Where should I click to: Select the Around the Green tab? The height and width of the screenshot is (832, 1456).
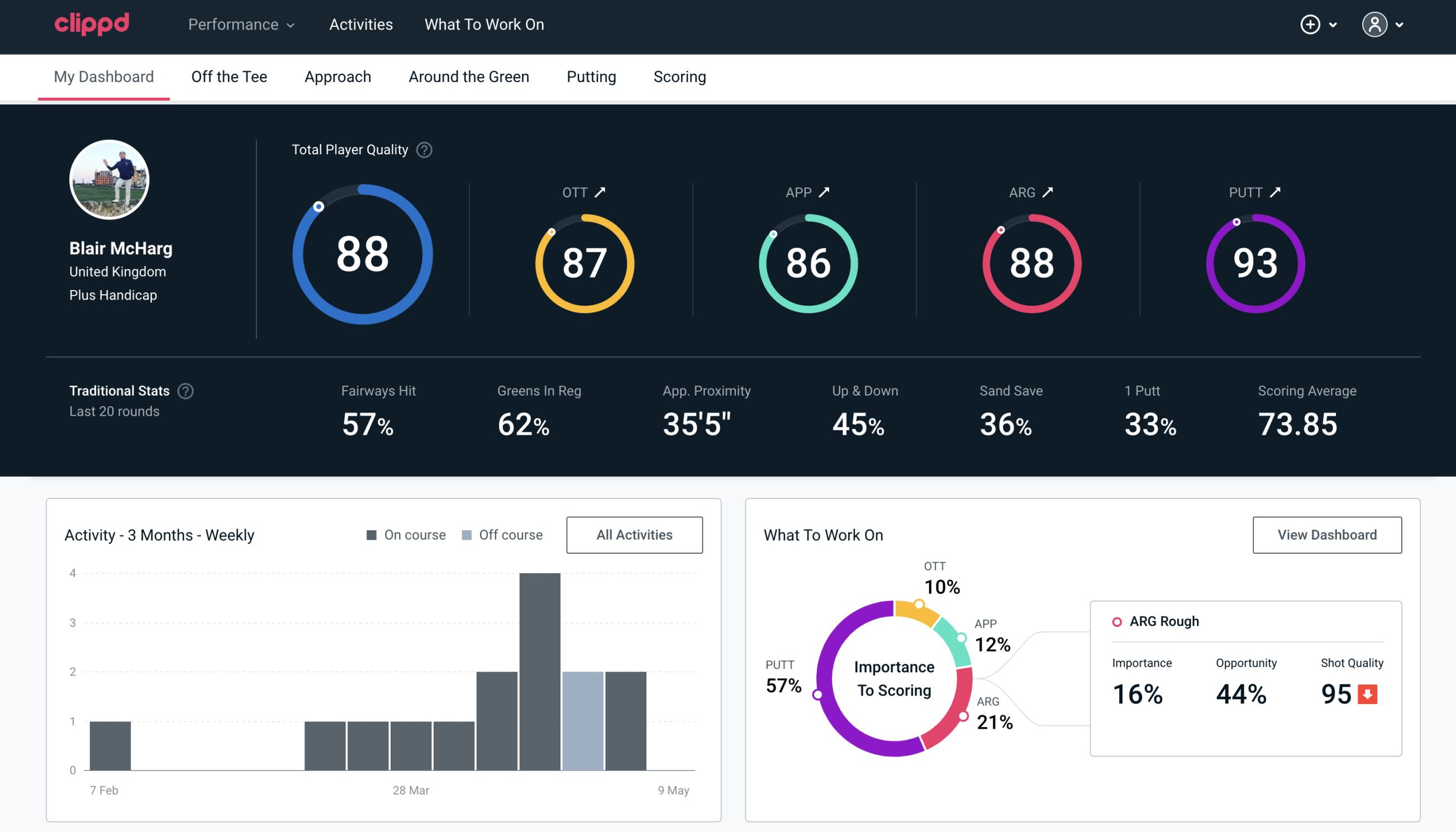pyautogui.click(x=470, y=76)
